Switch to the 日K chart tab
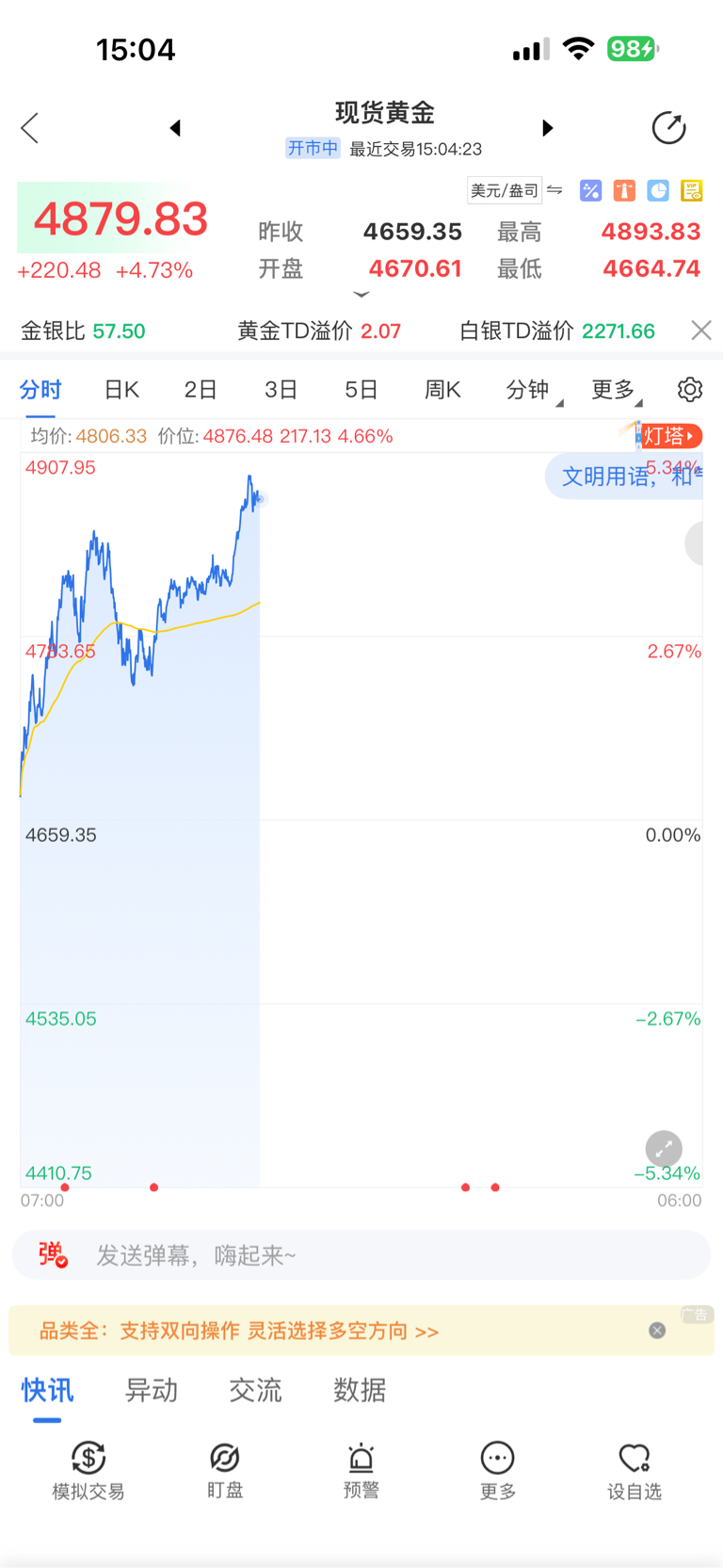Viewport: 723px width, 1568px height. 121,390
